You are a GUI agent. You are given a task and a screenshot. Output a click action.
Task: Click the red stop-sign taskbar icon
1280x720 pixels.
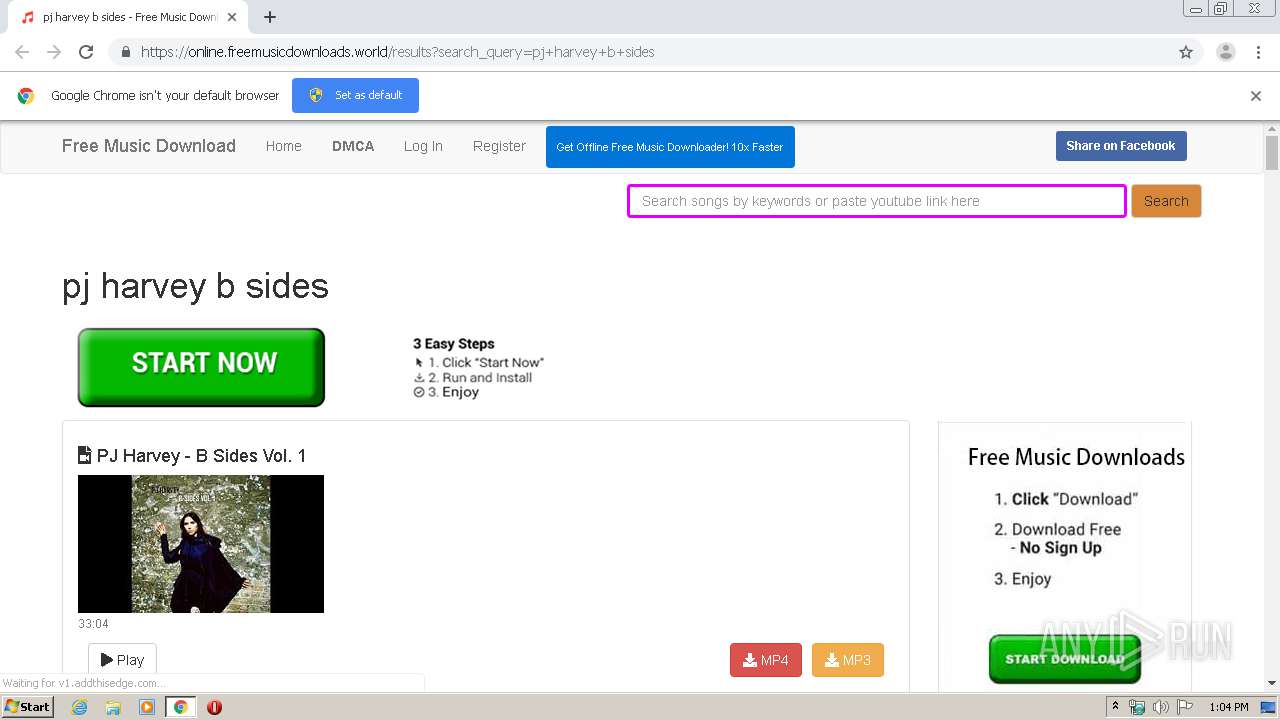pyautogui.click(x=214, y=707)
